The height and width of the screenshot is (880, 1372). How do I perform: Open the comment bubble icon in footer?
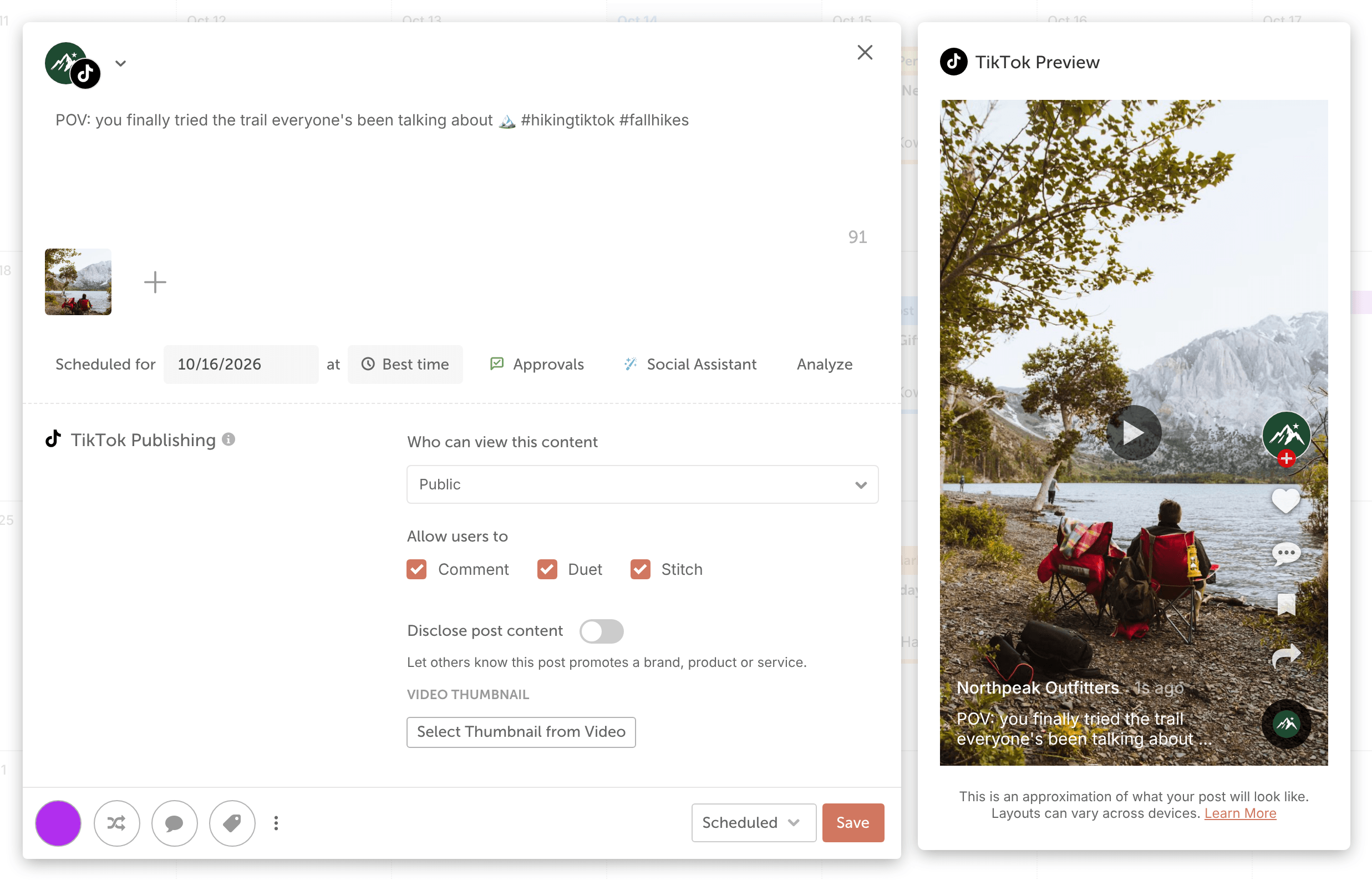pos(174,823)
